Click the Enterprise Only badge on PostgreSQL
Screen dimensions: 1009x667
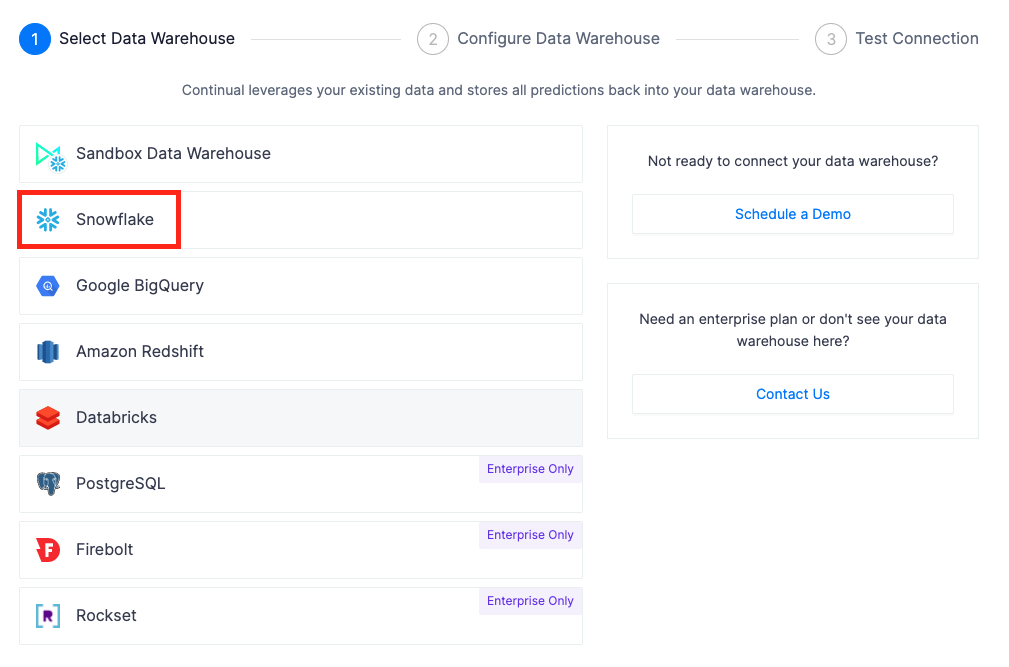click(x=530, y=469)
